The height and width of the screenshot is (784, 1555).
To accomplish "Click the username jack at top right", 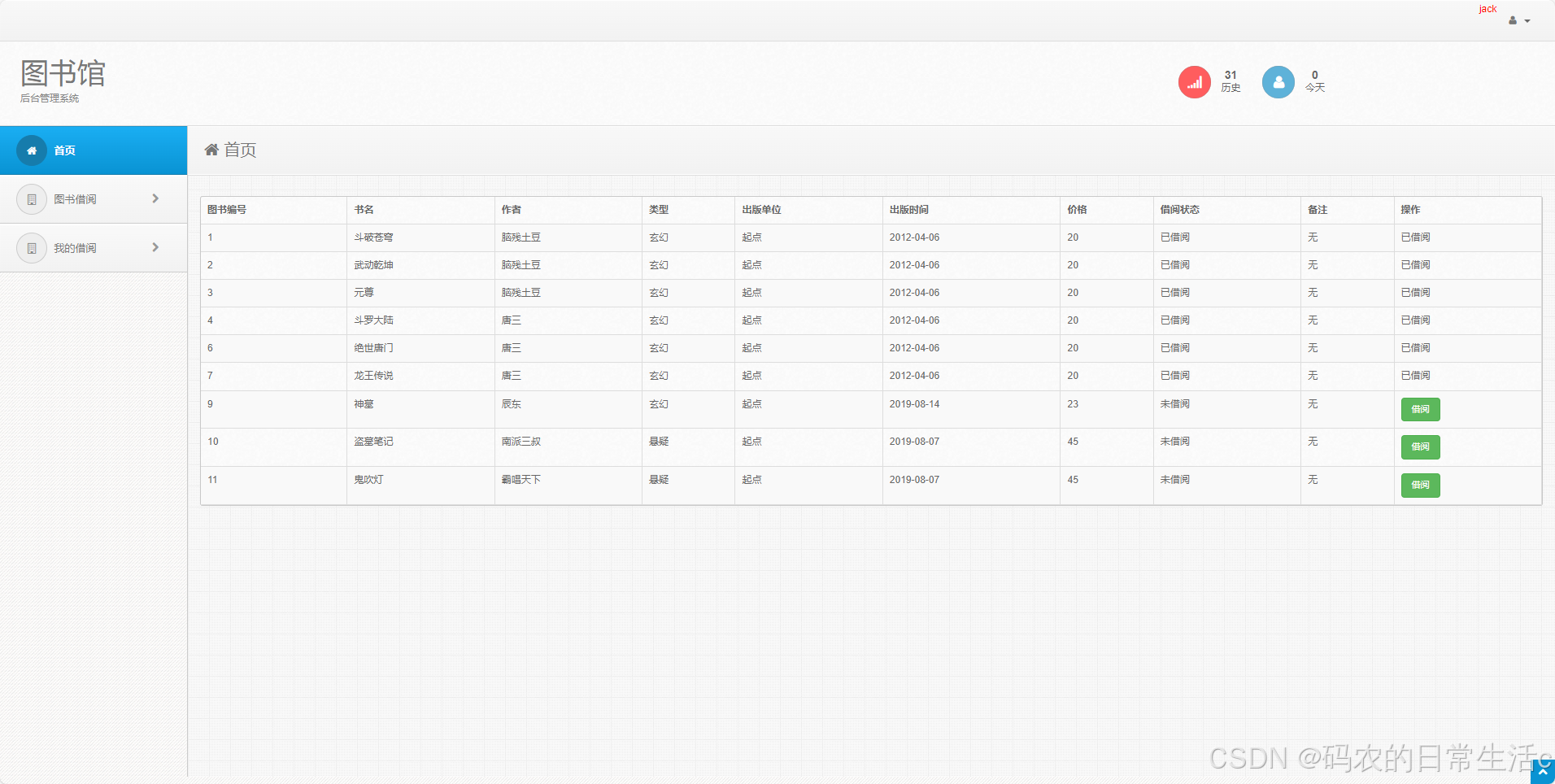I will click(1486, 8).
